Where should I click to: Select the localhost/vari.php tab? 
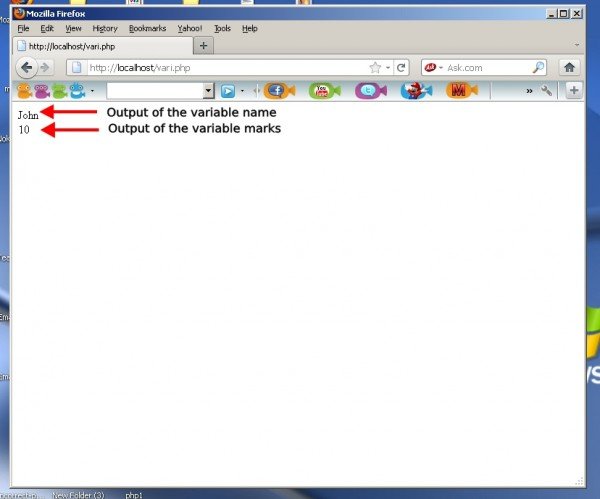pyautogui.click(x=100, y=46)
